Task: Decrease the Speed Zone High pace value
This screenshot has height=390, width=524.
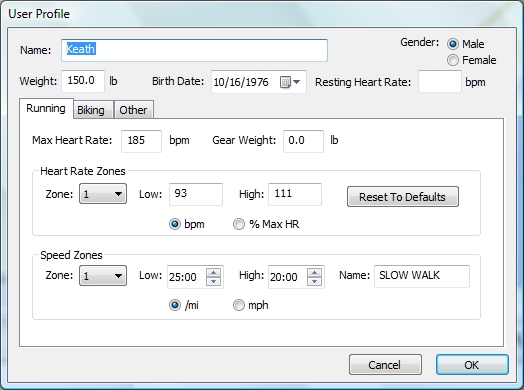Action: tap(314, 281)
